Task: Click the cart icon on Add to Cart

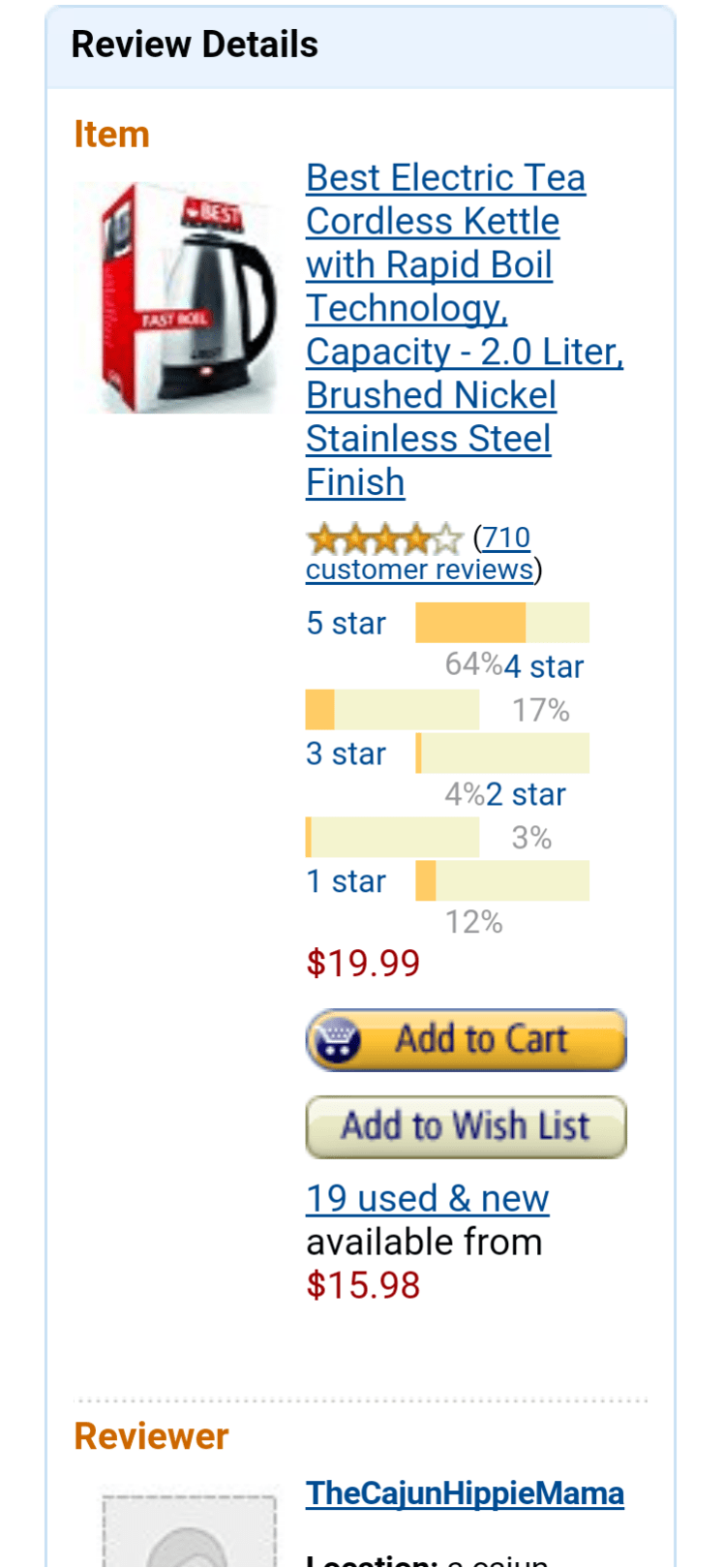Action: coord(337,1040)
